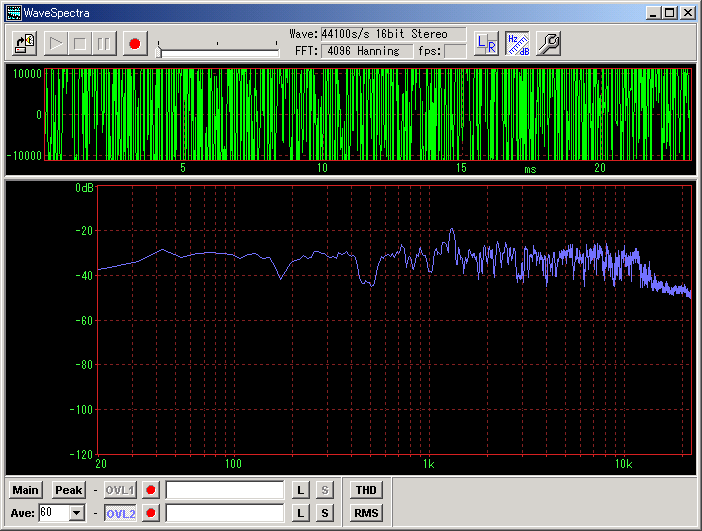Click the Play button
This screenshot has height=531, width=702.
click(56, 43)
